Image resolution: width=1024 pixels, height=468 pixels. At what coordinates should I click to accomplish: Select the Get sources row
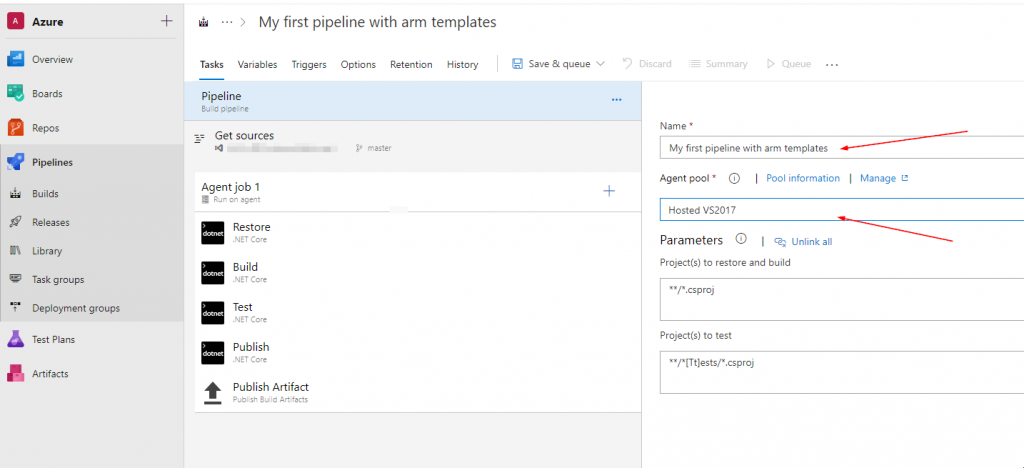[413, 141]
